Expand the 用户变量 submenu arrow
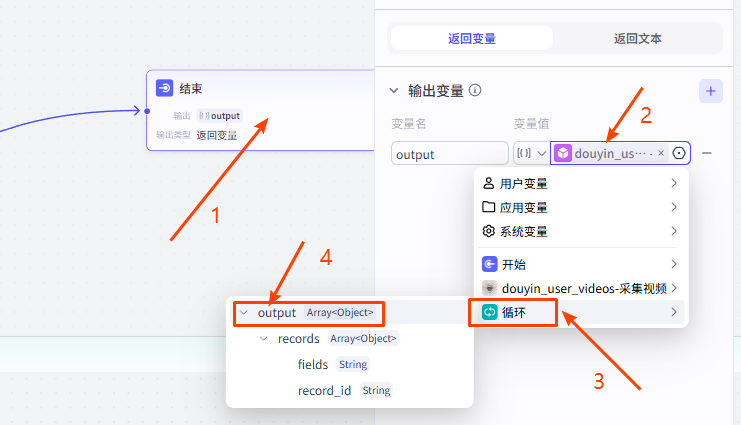 pos(674,183)
